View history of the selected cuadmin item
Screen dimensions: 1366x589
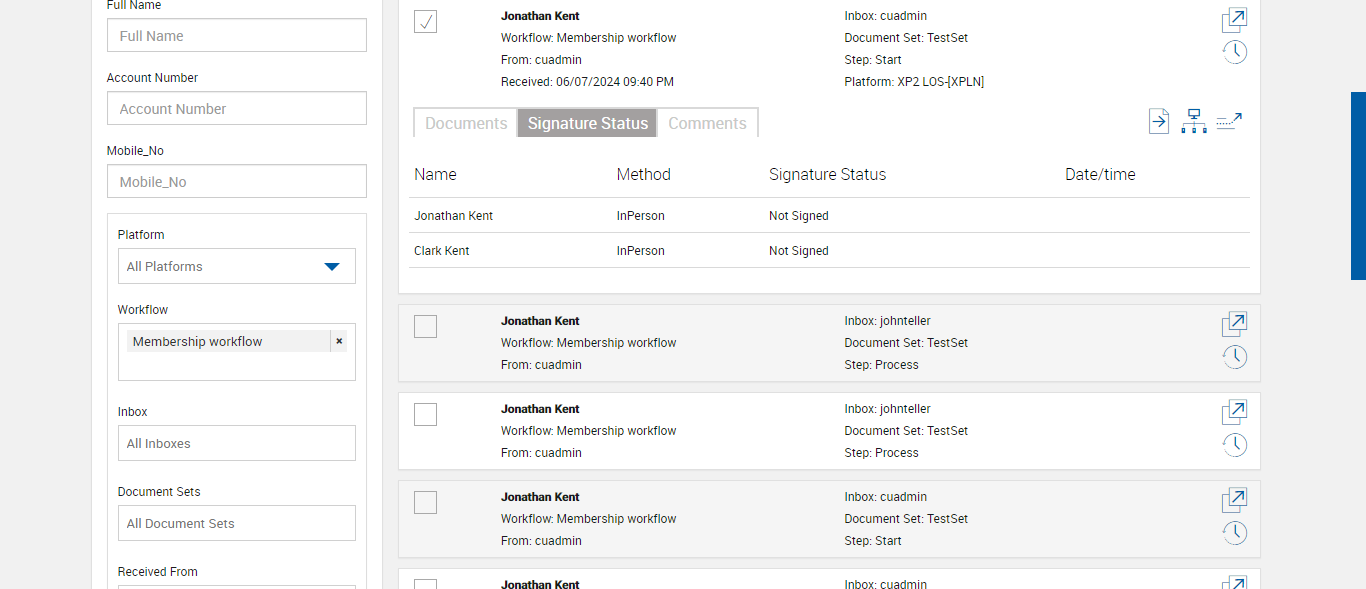(1235, 52)
